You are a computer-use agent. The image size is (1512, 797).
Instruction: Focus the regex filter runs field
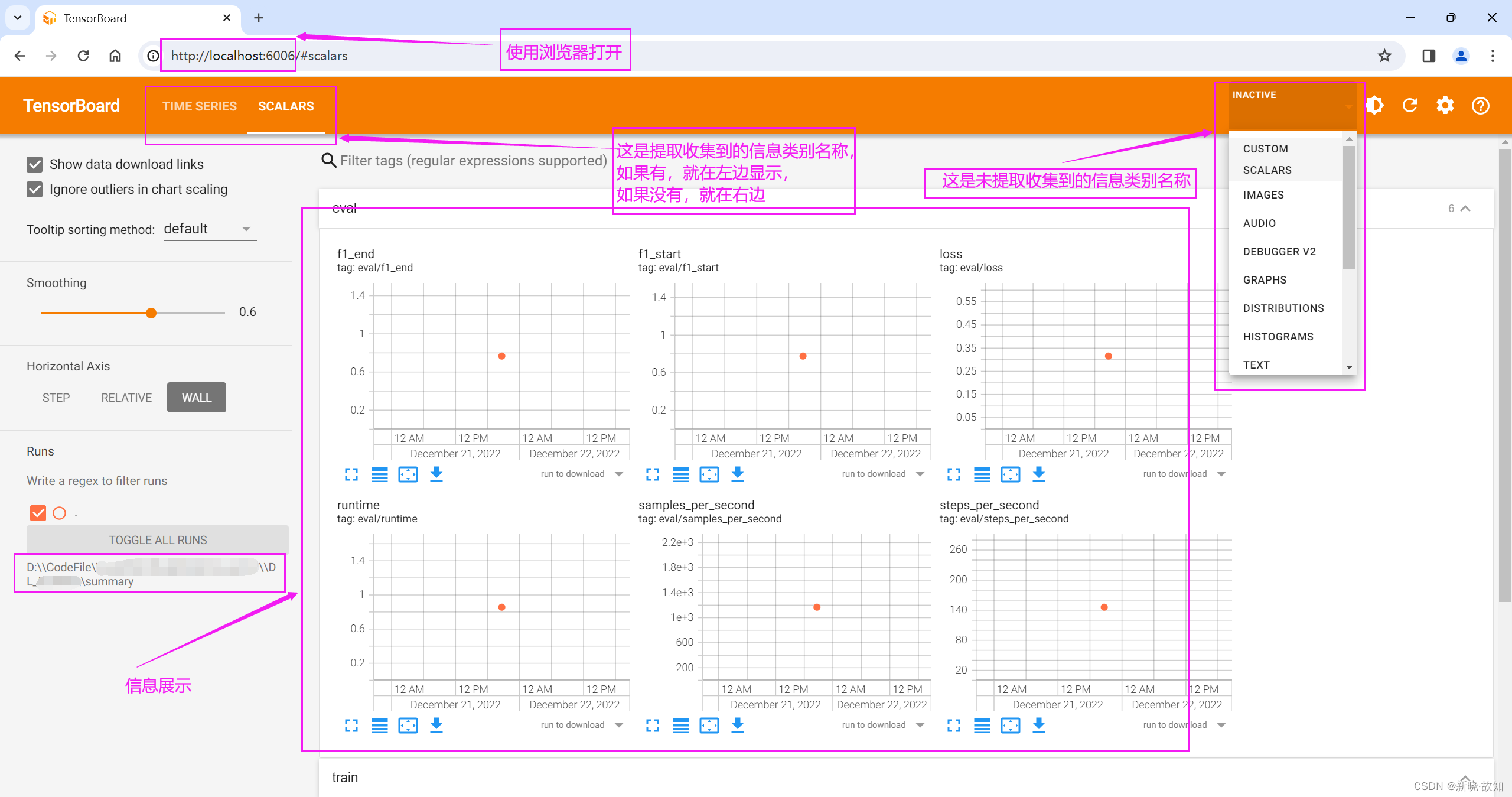[x=159, y=481]
